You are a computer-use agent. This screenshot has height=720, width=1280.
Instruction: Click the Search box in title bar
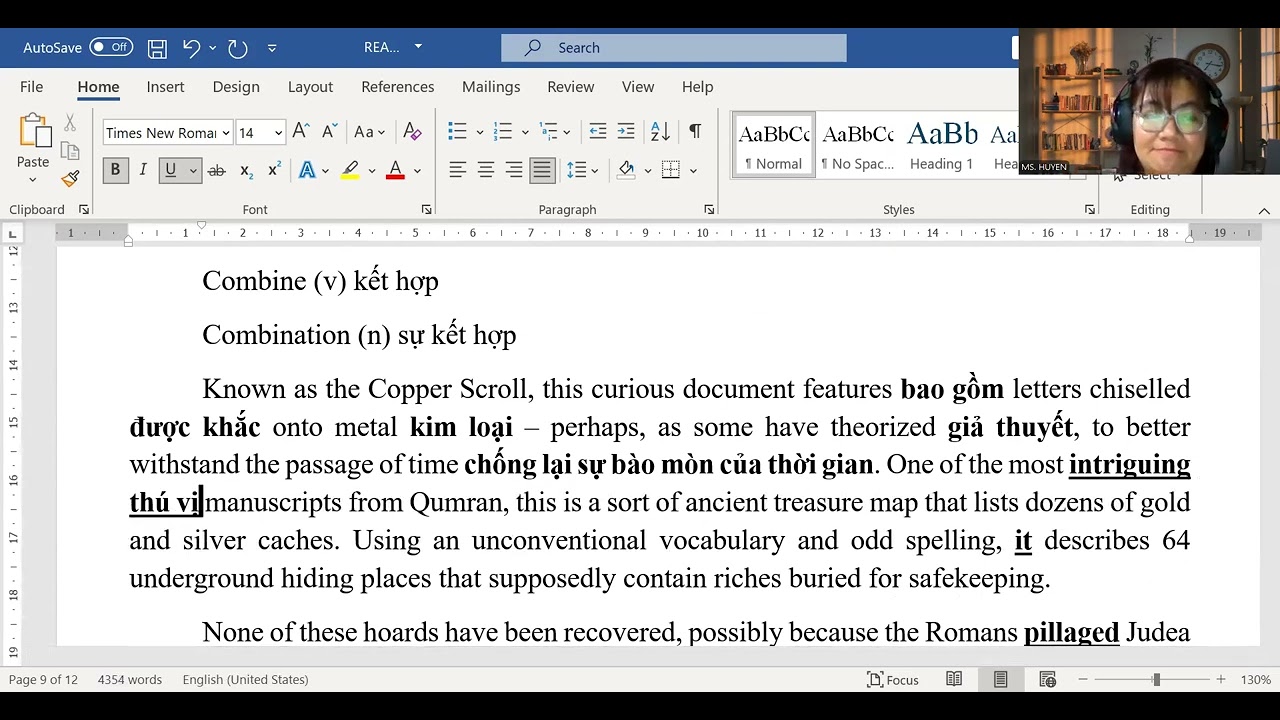[x=674, y=48]
